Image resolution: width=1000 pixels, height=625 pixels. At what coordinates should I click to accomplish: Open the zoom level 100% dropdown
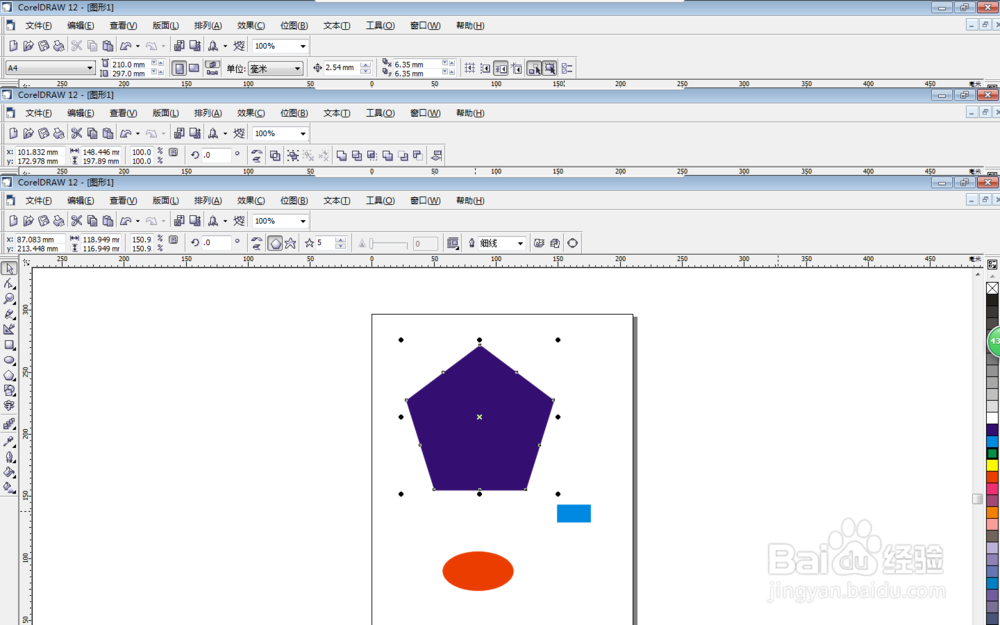coord(301,221)
